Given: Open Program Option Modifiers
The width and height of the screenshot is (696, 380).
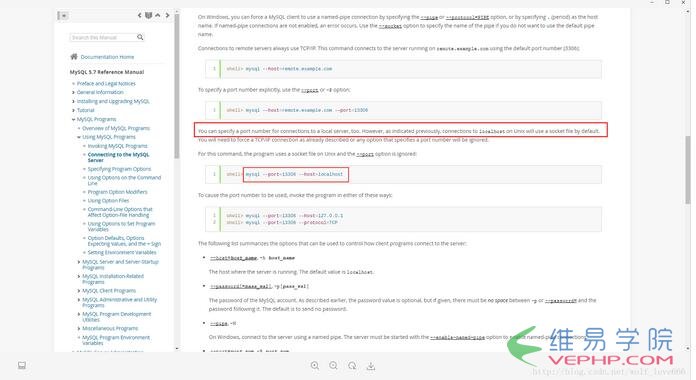Looking at the screenshot, I should point(117,192).
